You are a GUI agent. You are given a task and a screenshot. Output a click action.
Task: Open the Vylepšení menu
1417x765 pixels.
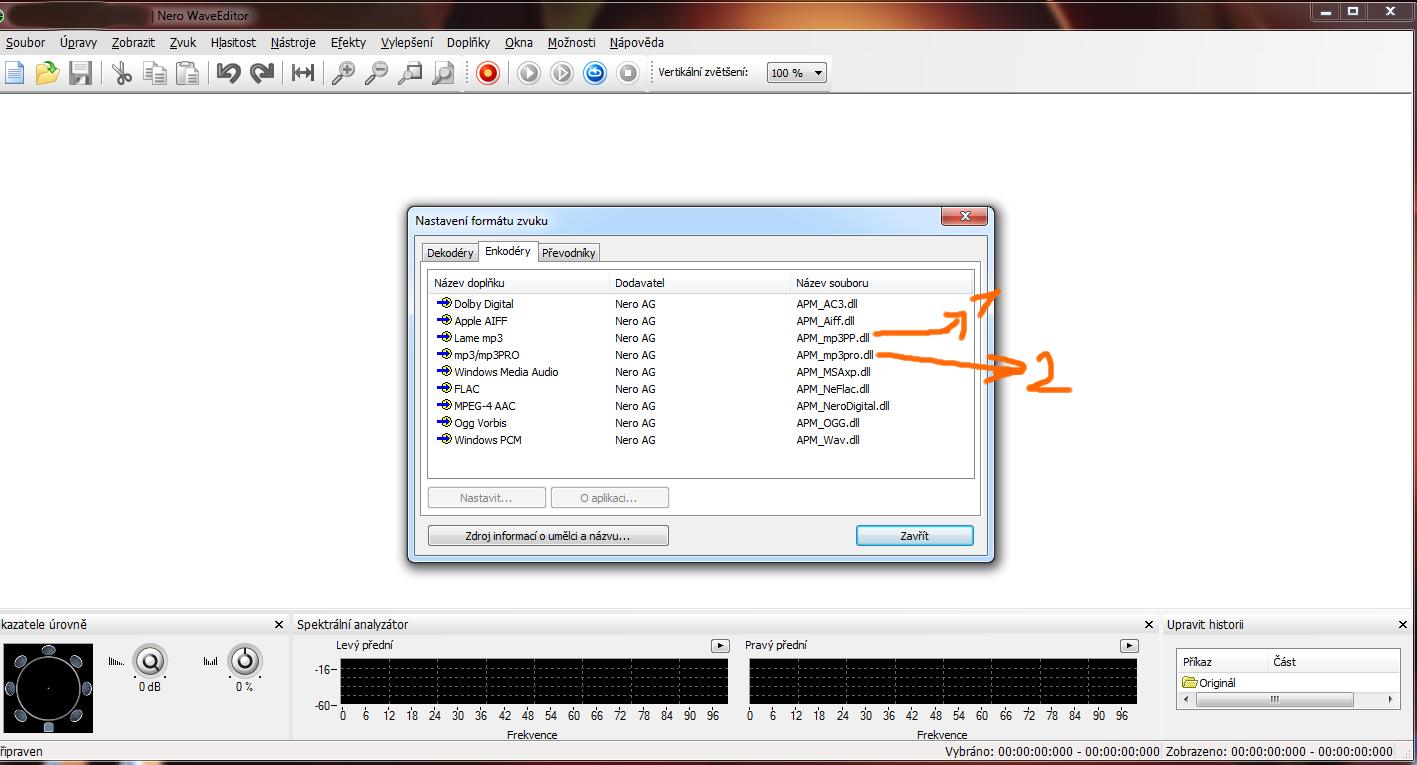[x=407, y=43]
